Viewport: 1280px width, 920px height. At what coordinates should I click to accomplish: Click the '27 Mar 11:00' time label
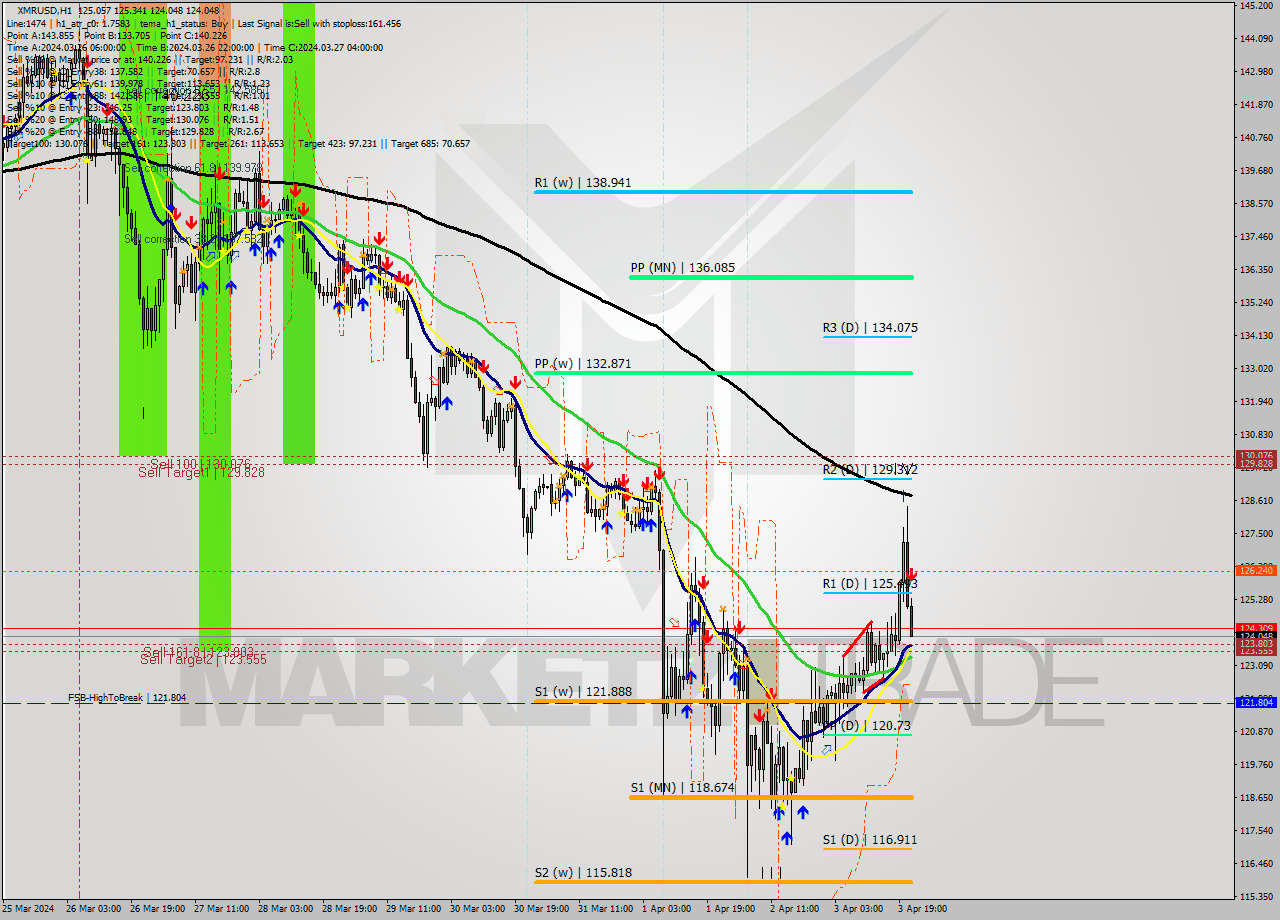[221, 910]
